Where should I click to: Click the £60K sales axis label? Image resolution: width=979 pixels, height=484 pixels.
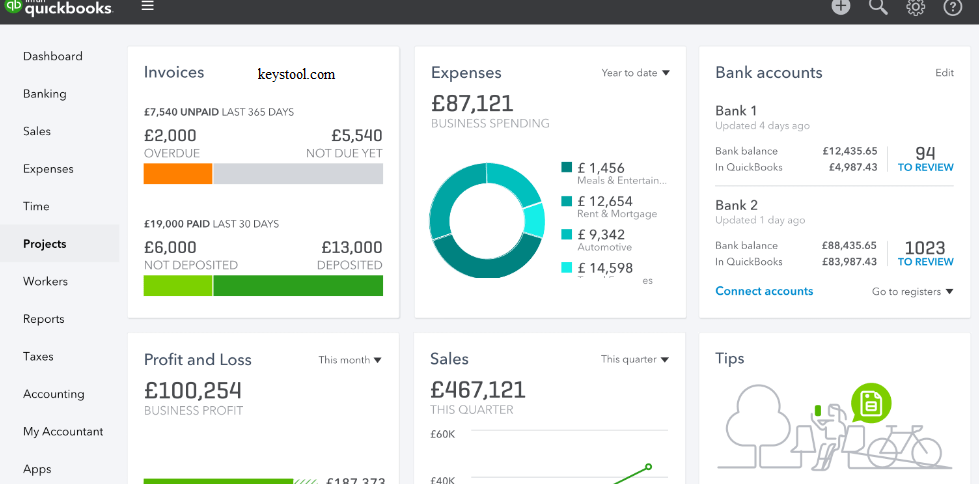[x=443, y=434]
